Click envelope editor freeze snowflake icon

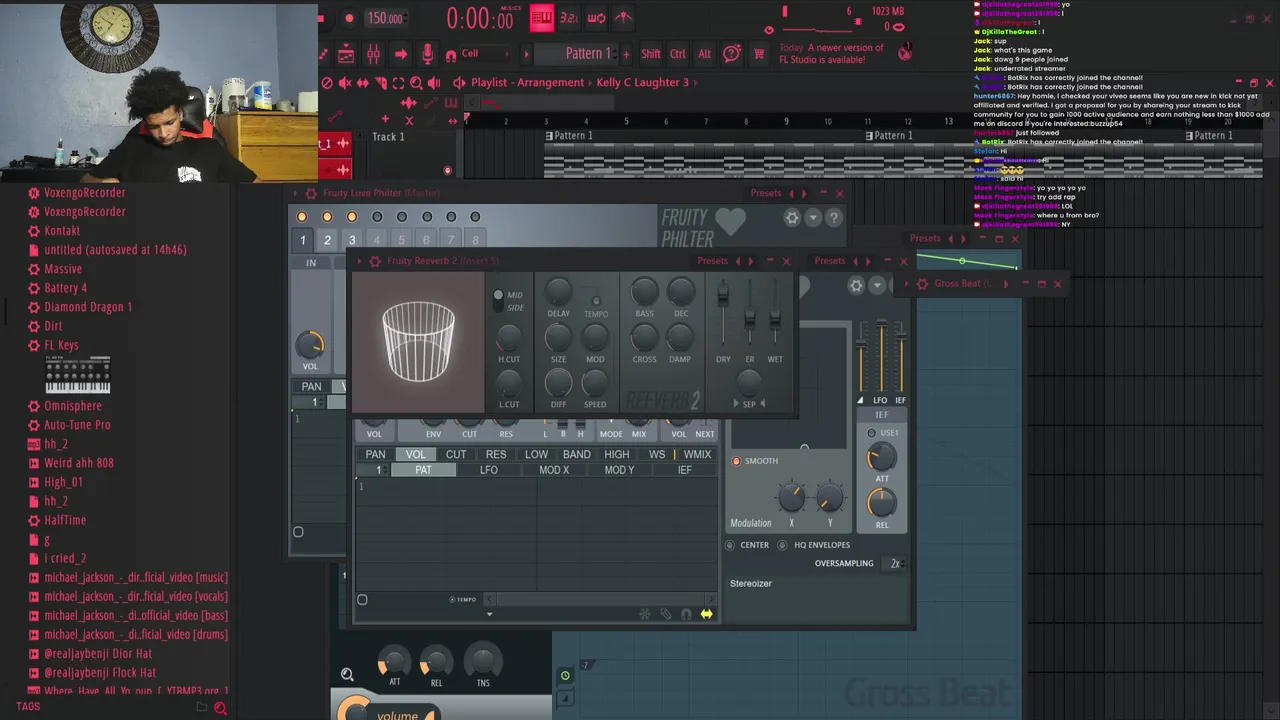coord(645,614)
